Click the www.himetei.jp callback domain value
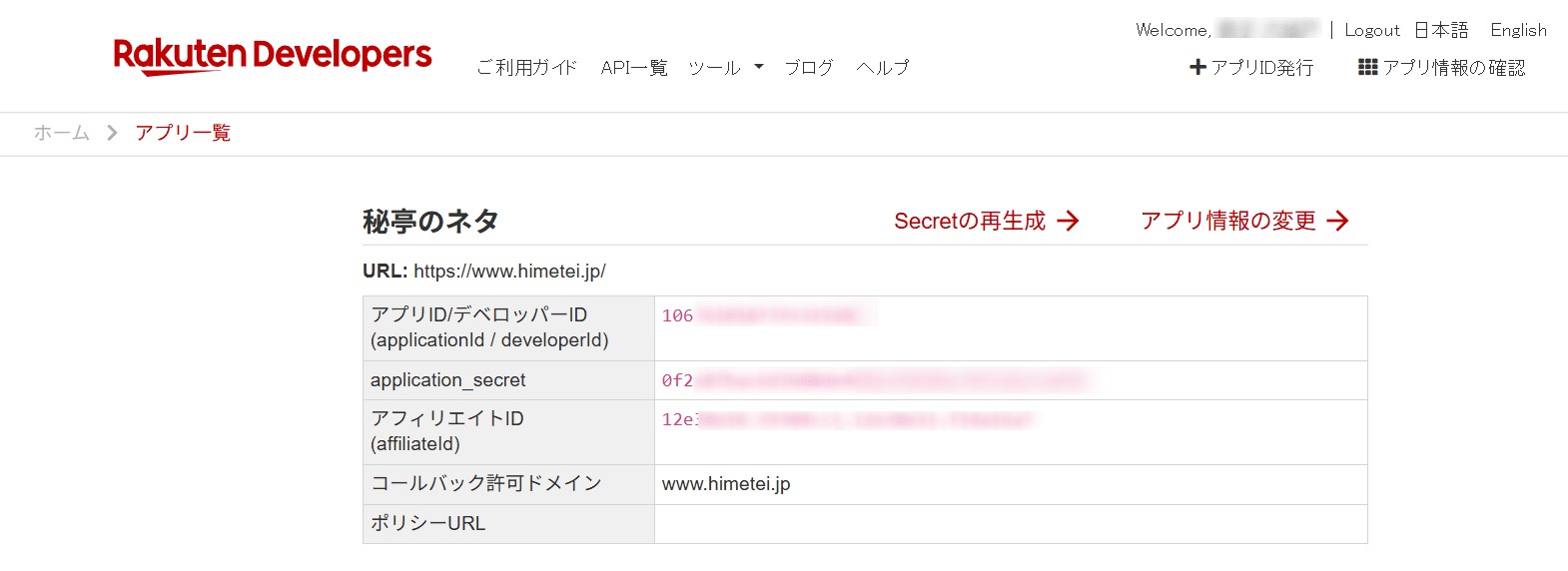Image resolution: width=1568 pixels, height=571 pixels. click(726, 484)
